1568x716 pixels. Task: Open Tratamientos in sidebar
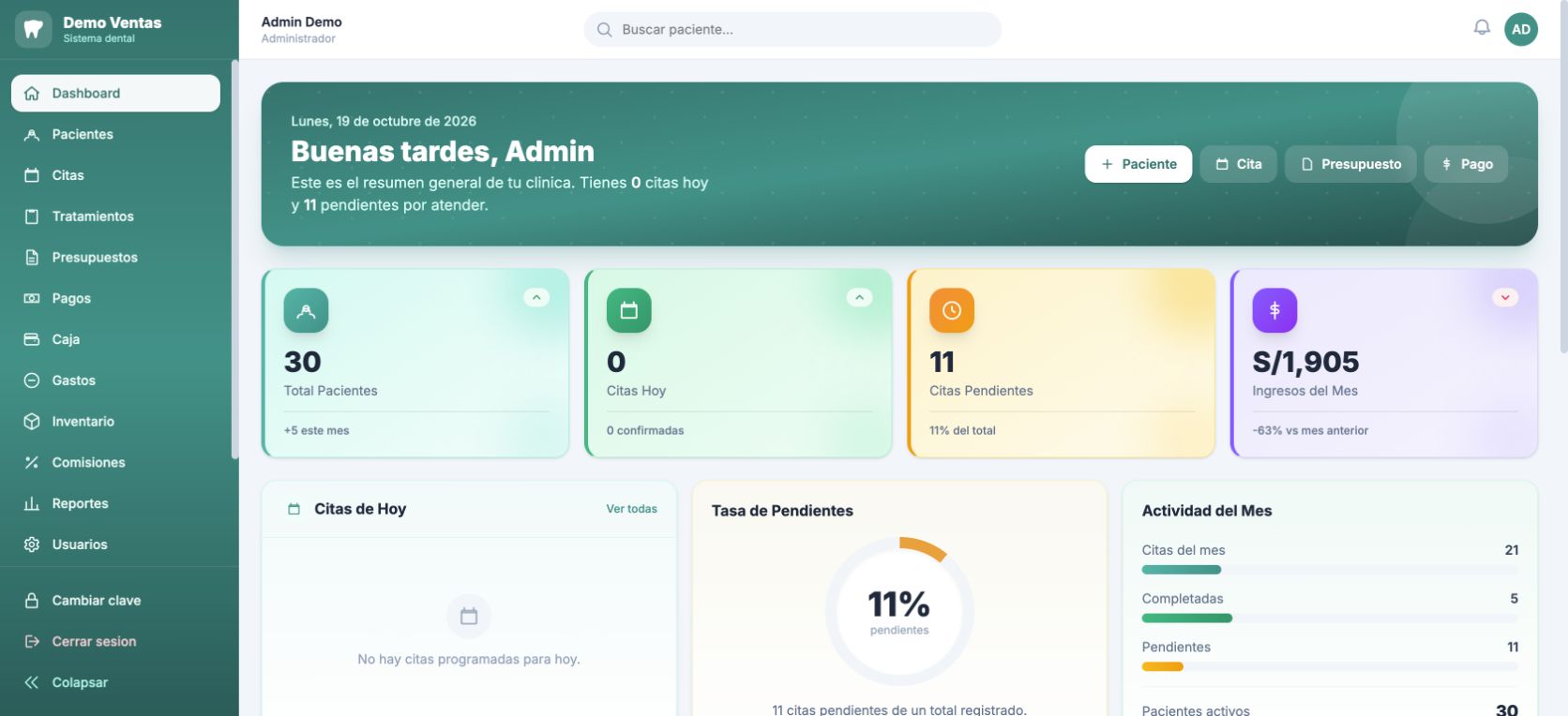point(115,216)
